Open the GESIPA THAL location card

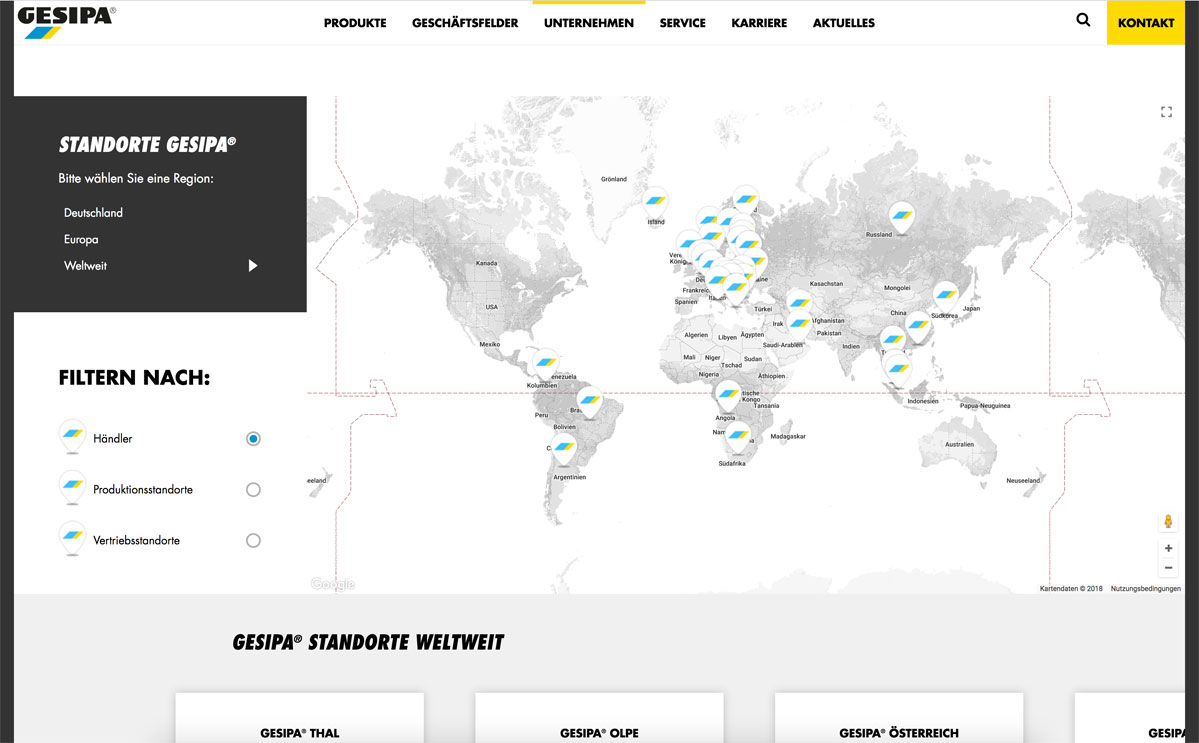coord(300,719)
